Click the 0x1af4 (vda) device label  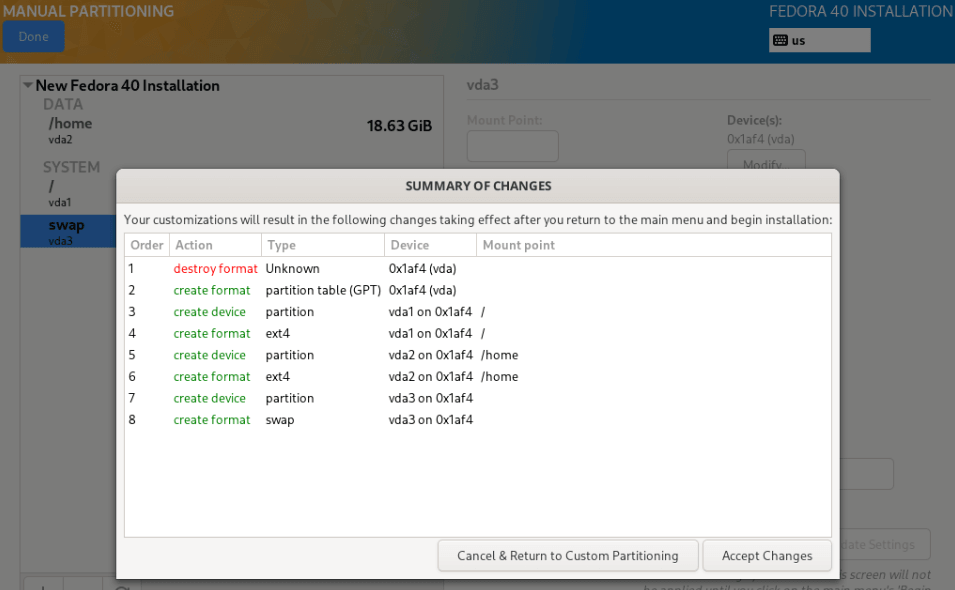tap(761, 139)
